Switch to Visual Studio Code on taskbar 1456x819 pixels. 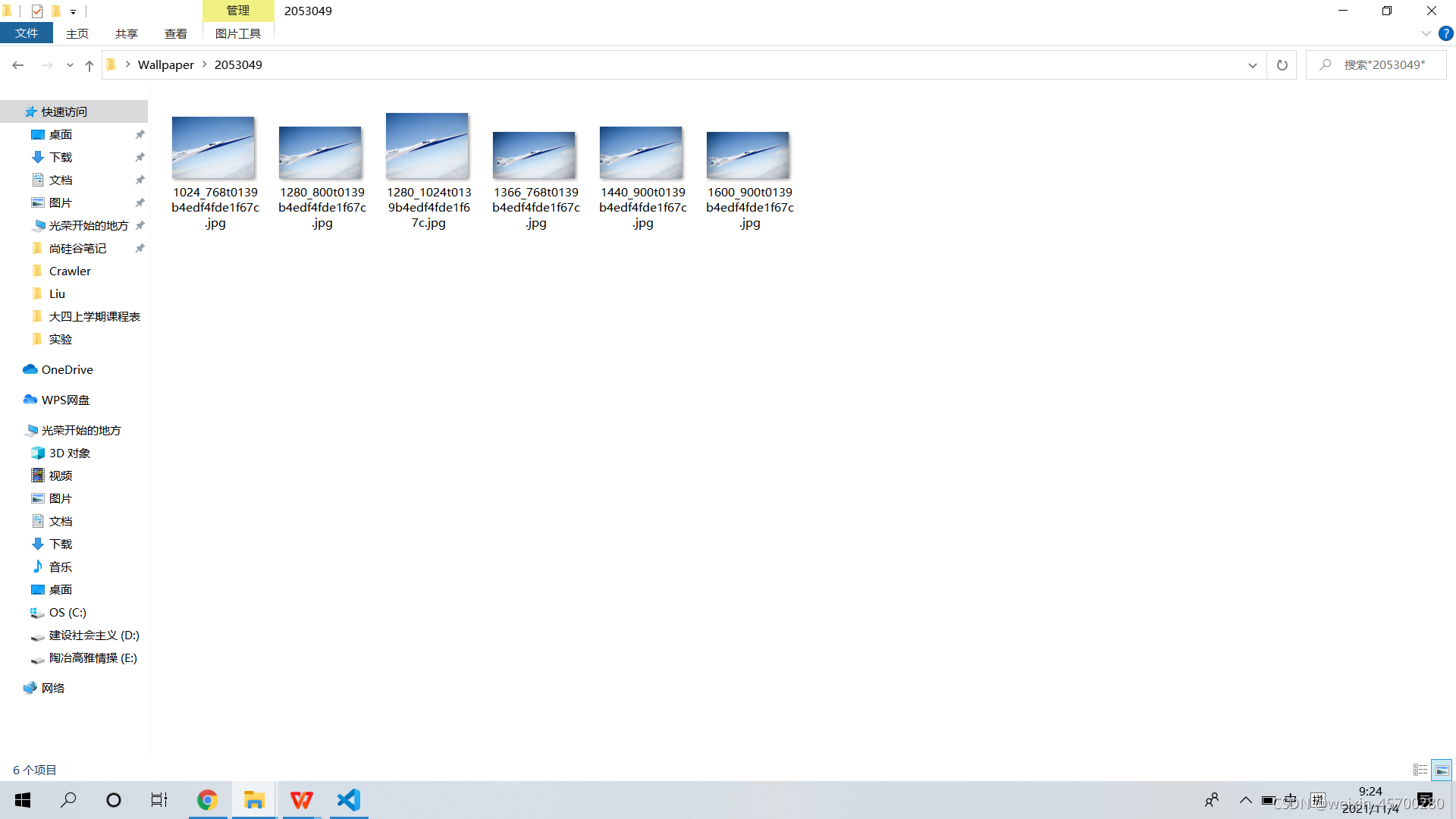(x=349, y=800)
